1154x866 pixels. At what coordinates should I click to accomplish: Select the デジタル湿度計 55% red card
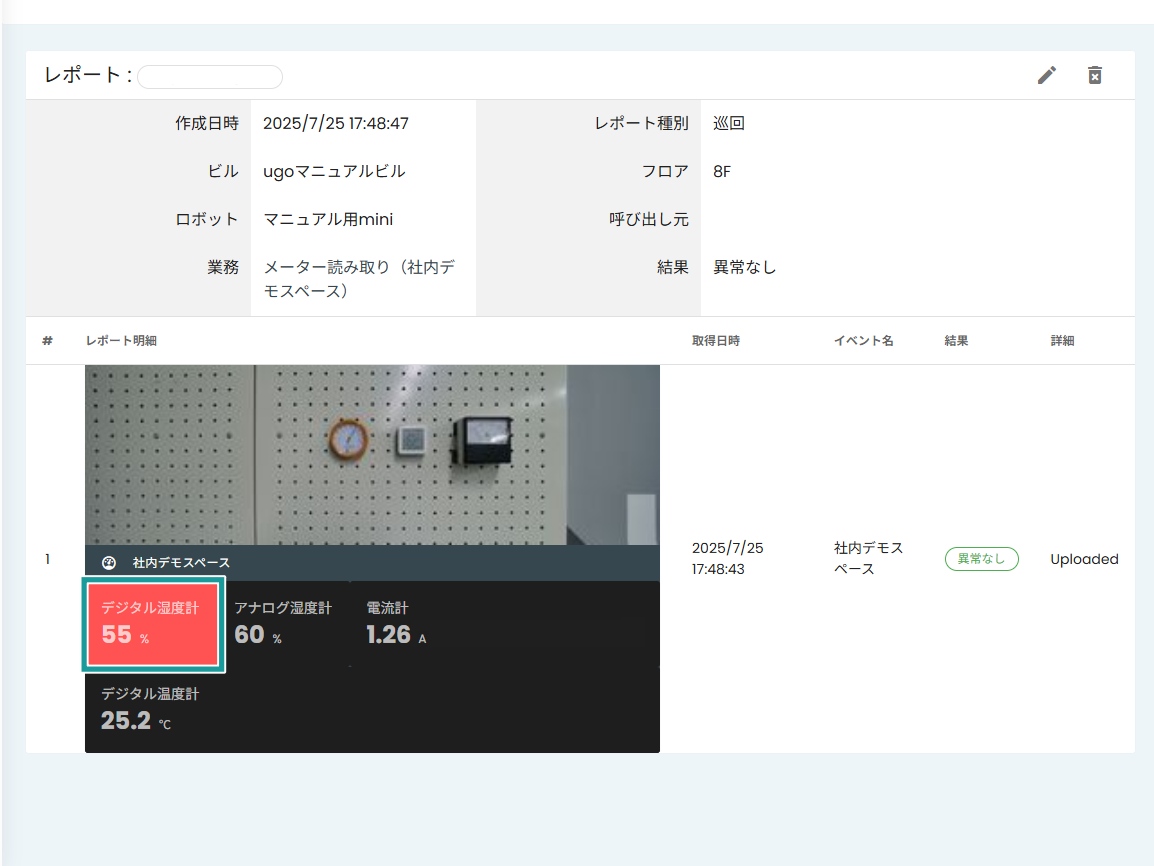coord(153,625)
